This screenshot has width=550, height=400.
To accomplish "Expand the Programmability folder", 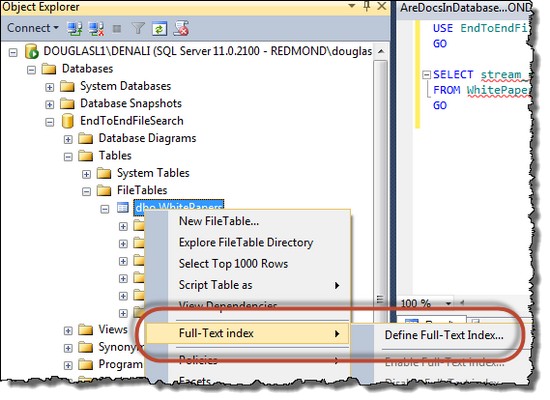I will click(x=68, y=365).
